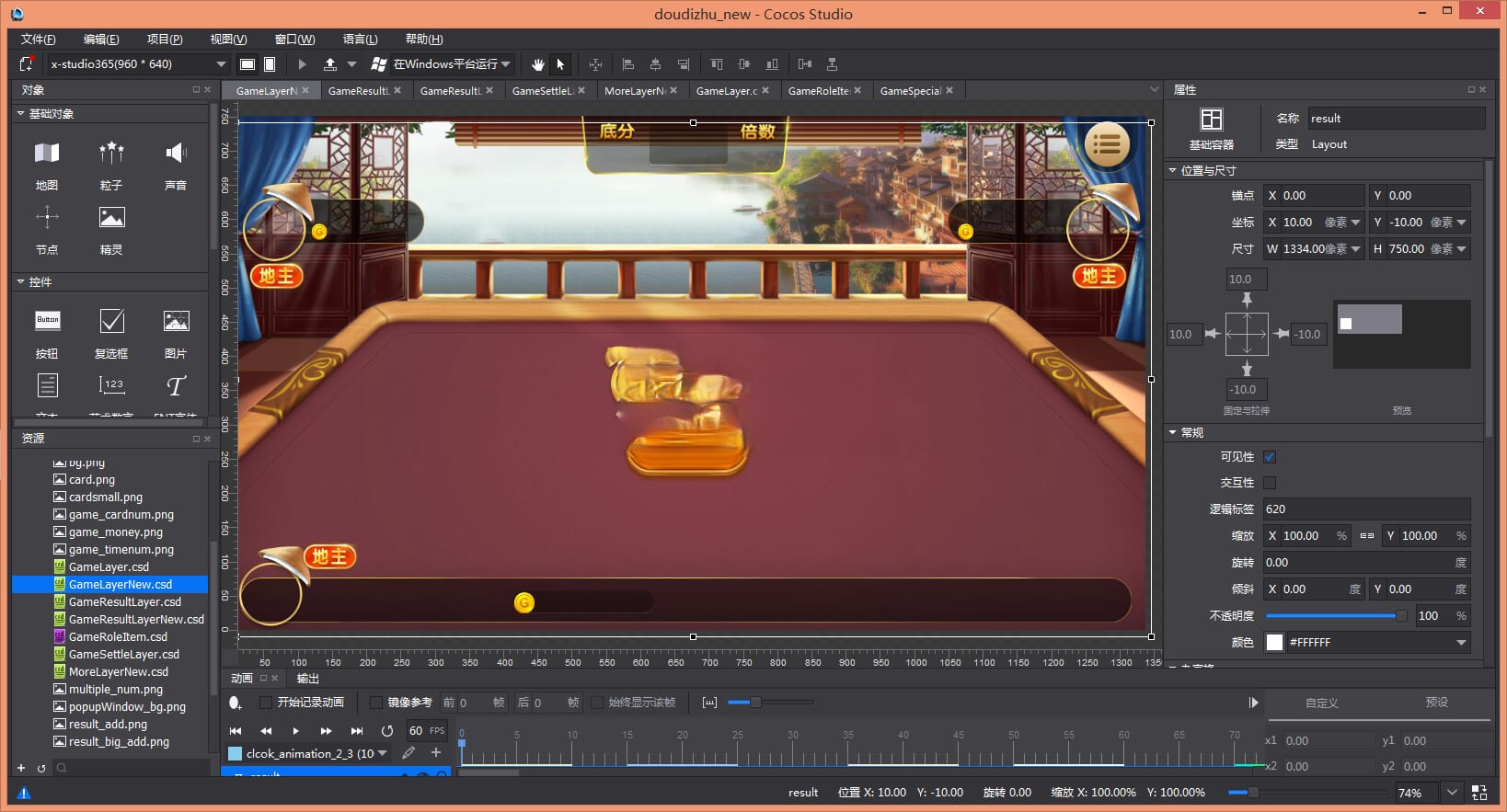Viewport: 1507px width, 812px height.
Task: Click the Button (按钮) widget icon
Action: [x=47, y=321]
